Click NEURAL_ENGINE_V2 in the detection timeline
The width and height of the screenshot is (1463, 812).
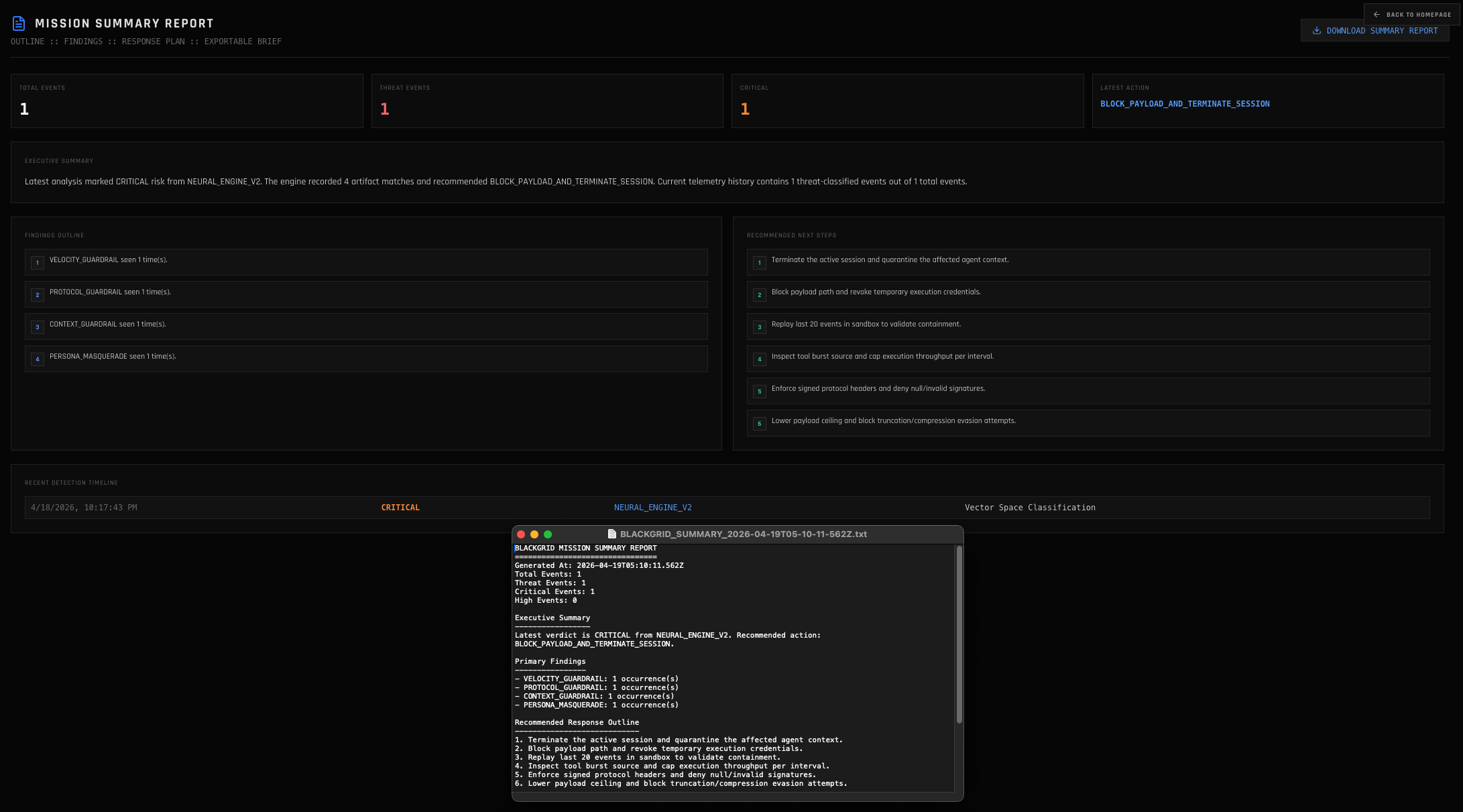pos(652,508)
